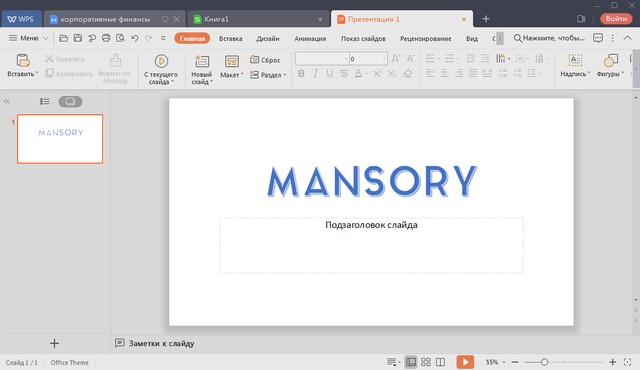
Task: Collapse the slide panel with double chevron
Action: point(7,101)
